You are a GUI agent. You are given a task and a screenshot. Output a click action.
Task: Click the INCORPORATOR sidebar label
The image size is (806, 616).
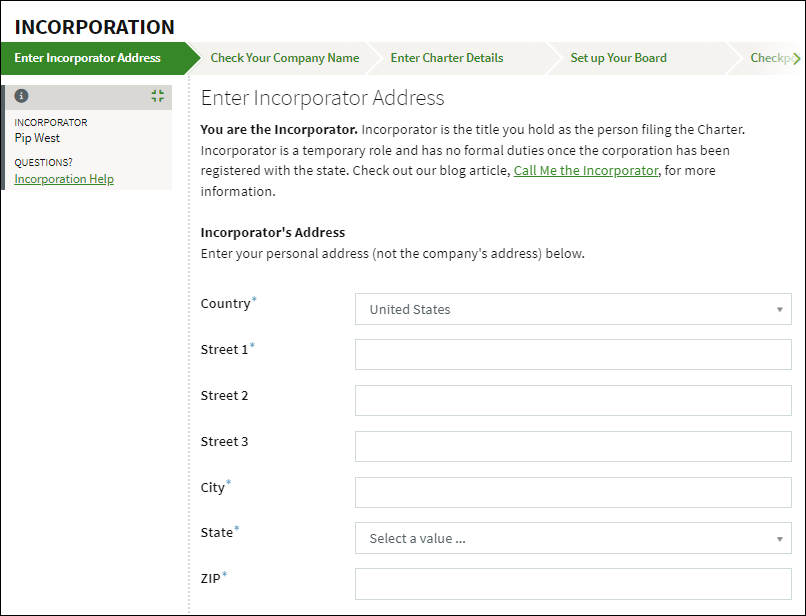51,122
